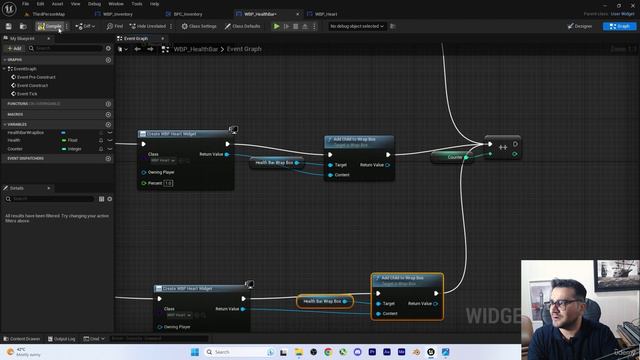Viewport: 640px width, 360px height.
Task: Add a new graph with plus icon
Action: tap(108, 60)
